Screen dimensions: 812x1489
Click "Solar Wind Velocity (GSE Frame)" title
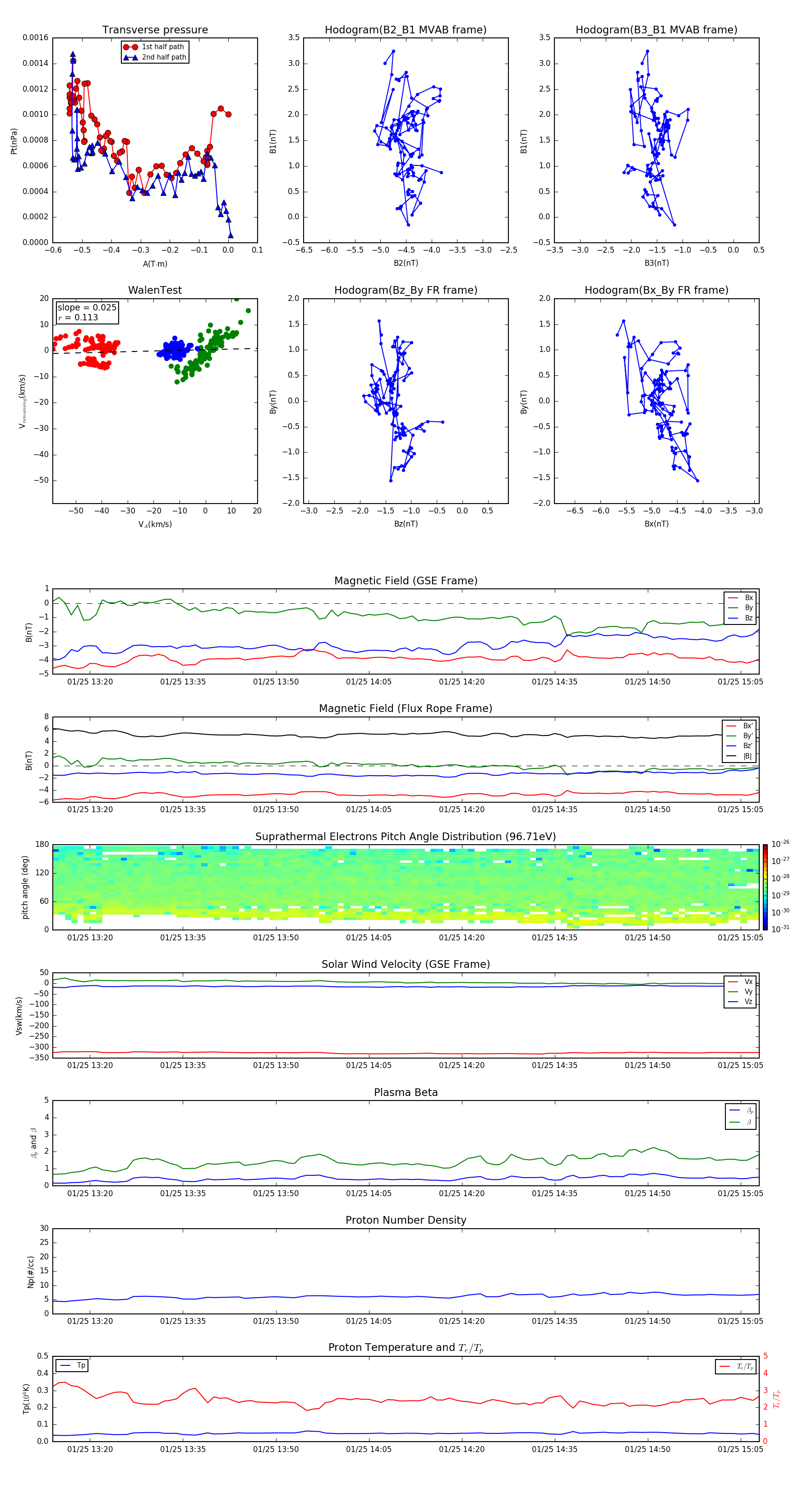(x=406, y=964)
